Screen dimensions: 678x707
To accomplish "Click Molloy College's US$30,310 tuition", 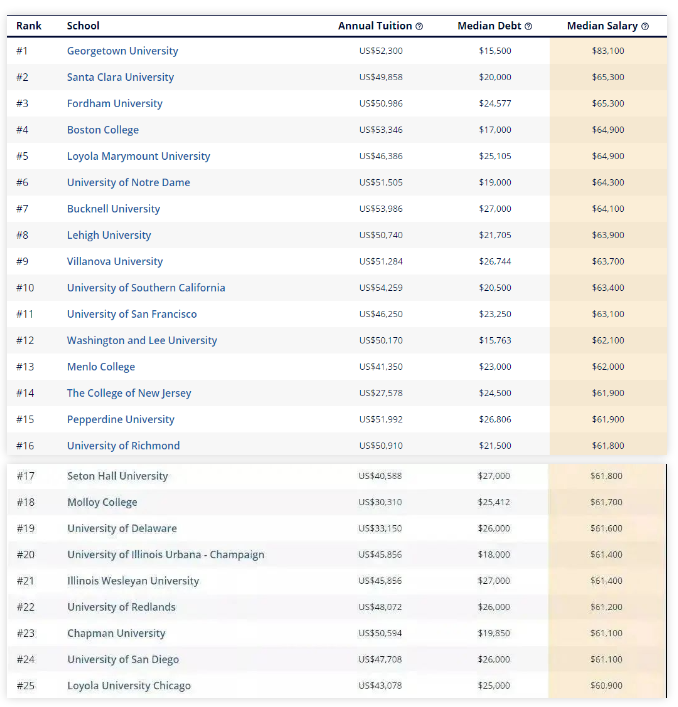I will 380,502.
